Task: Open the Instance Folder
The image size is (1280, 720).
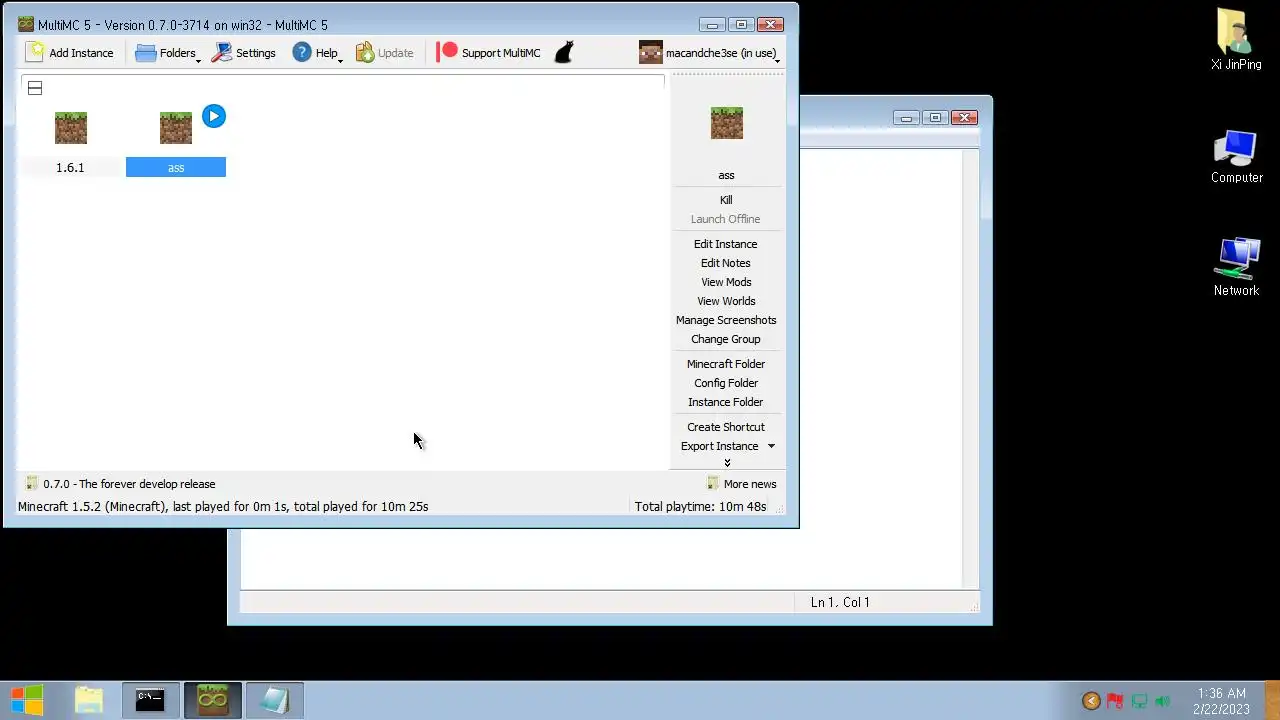Action: (x=726, y=402)
